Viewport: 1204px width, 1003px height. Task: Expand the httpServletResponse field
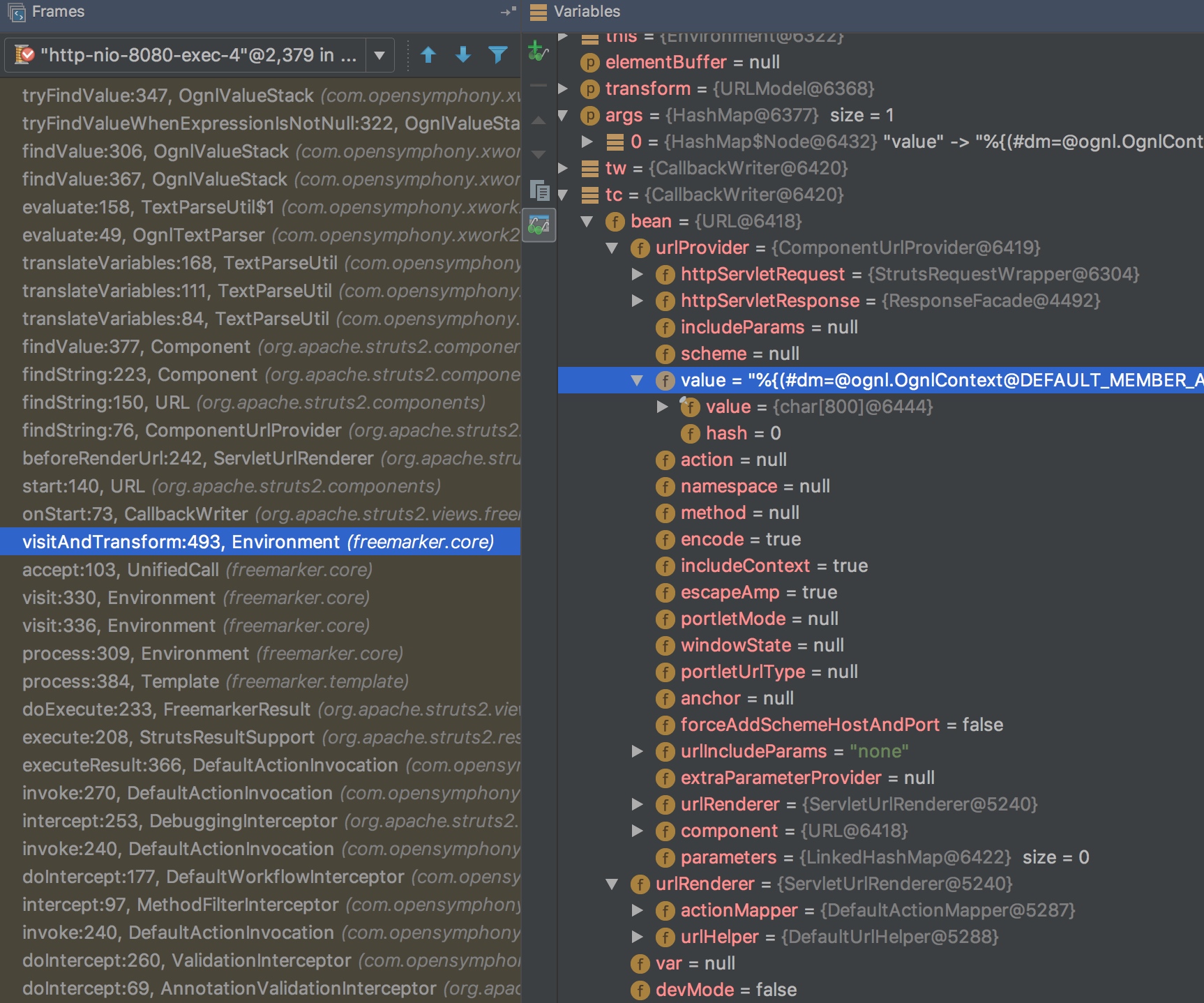pyautogui.click(x=637, y=301)
